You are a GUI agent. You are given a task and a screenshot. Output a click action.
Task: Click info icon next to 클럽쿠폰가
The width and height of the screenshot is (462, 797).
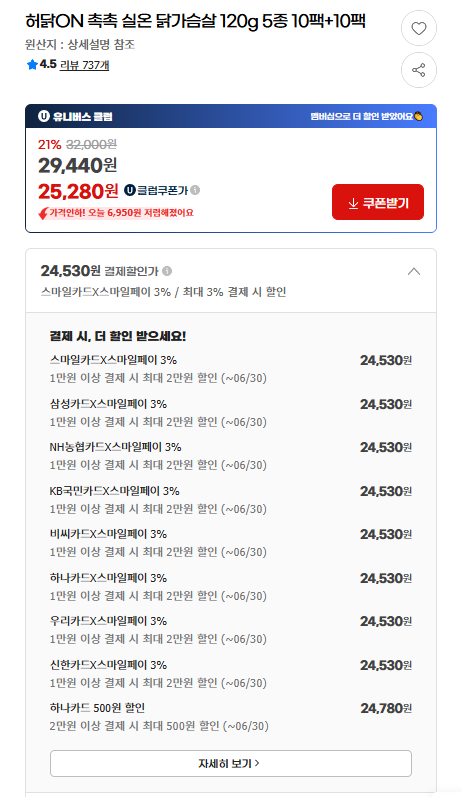pyautogui.click(x=195, y=190)
